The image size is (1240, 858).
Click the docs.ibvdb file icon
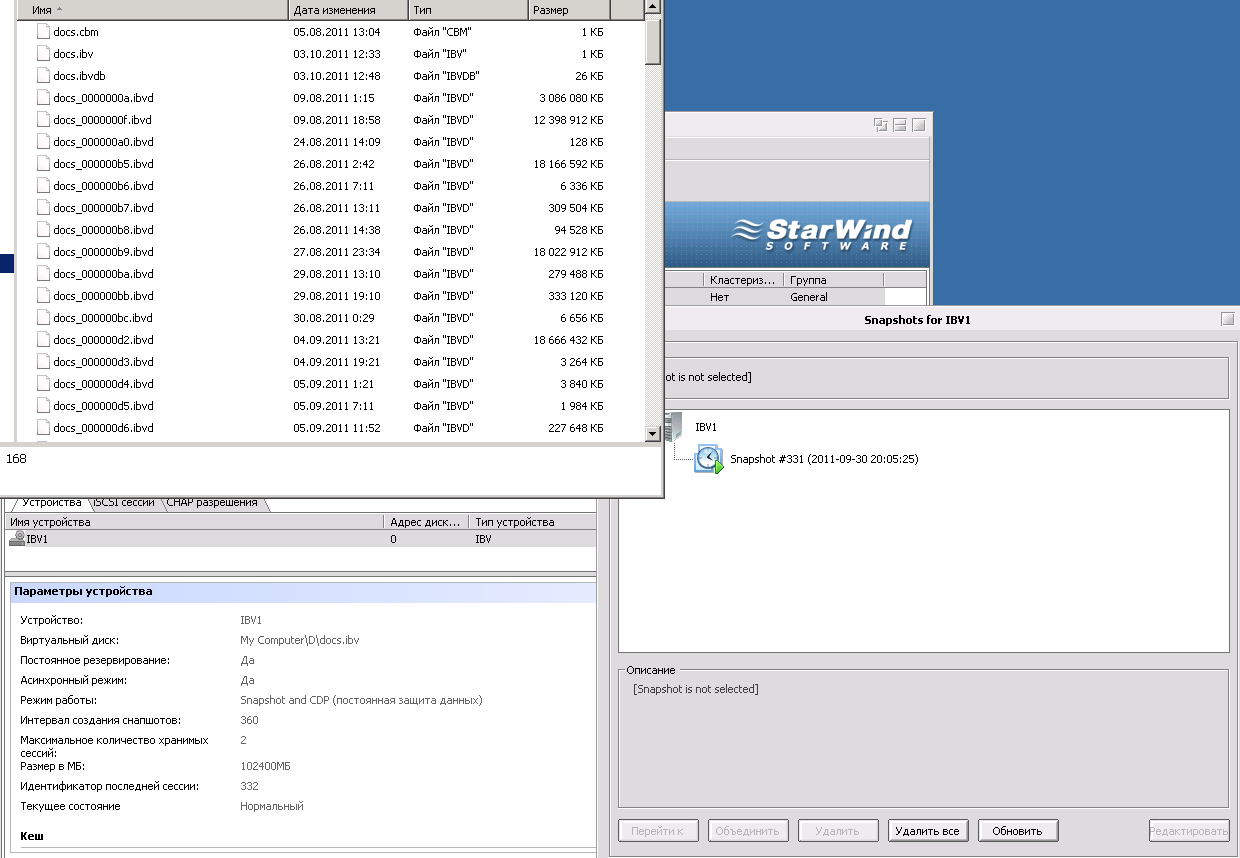coord(43,76)
